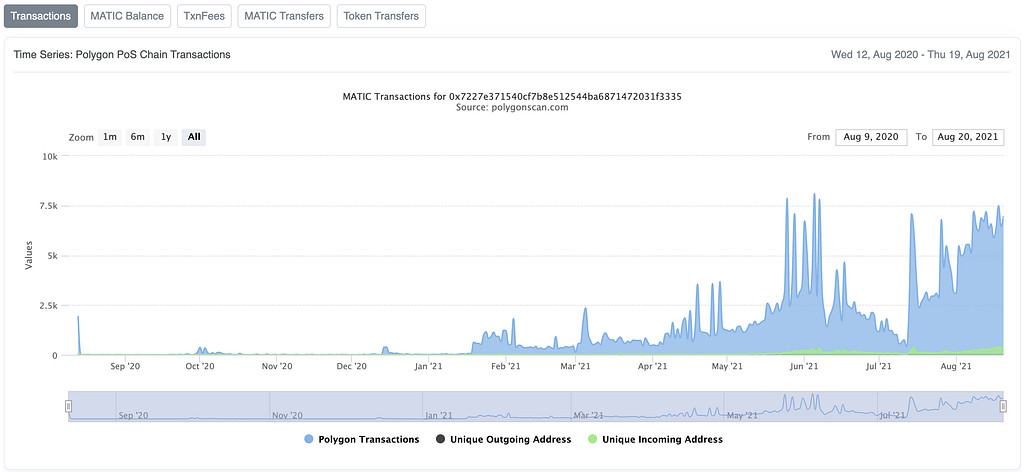
Task: Toggle the blue Polygon Transactions legend dot
Action: (309, 439)
